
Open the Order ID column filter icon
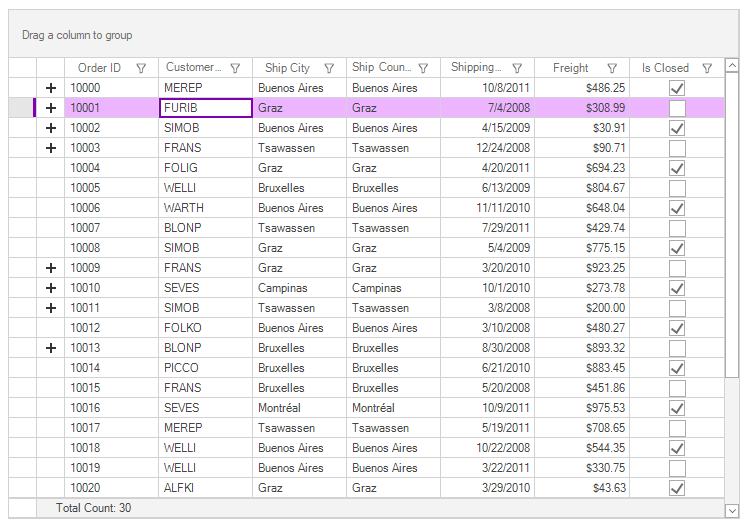pos(141,69)
